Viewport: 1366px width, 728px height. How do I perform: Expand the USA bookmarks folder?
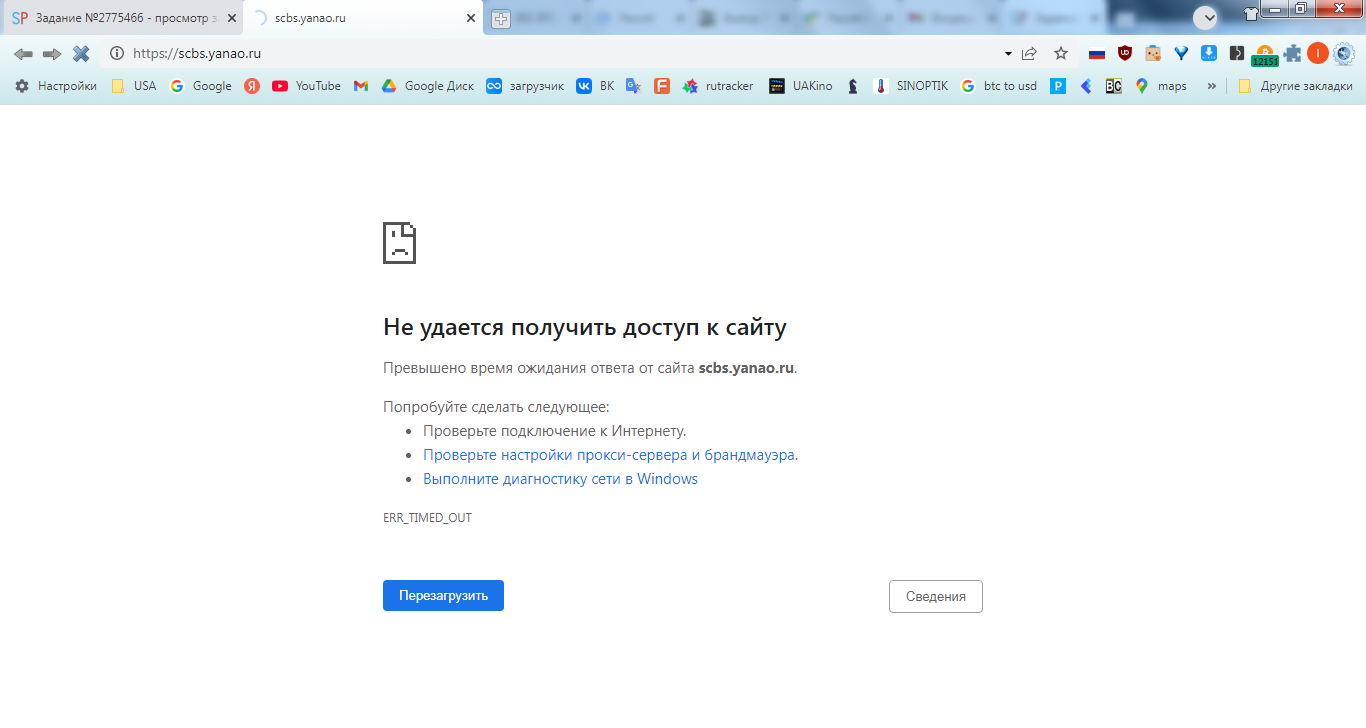[134, 86]
